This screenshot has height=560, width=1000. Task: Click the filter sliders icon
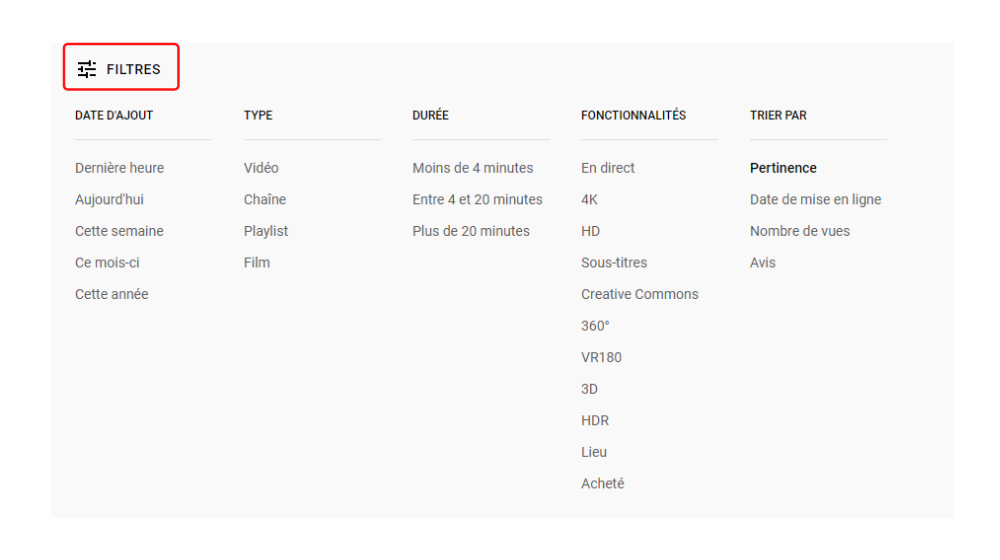87,69
